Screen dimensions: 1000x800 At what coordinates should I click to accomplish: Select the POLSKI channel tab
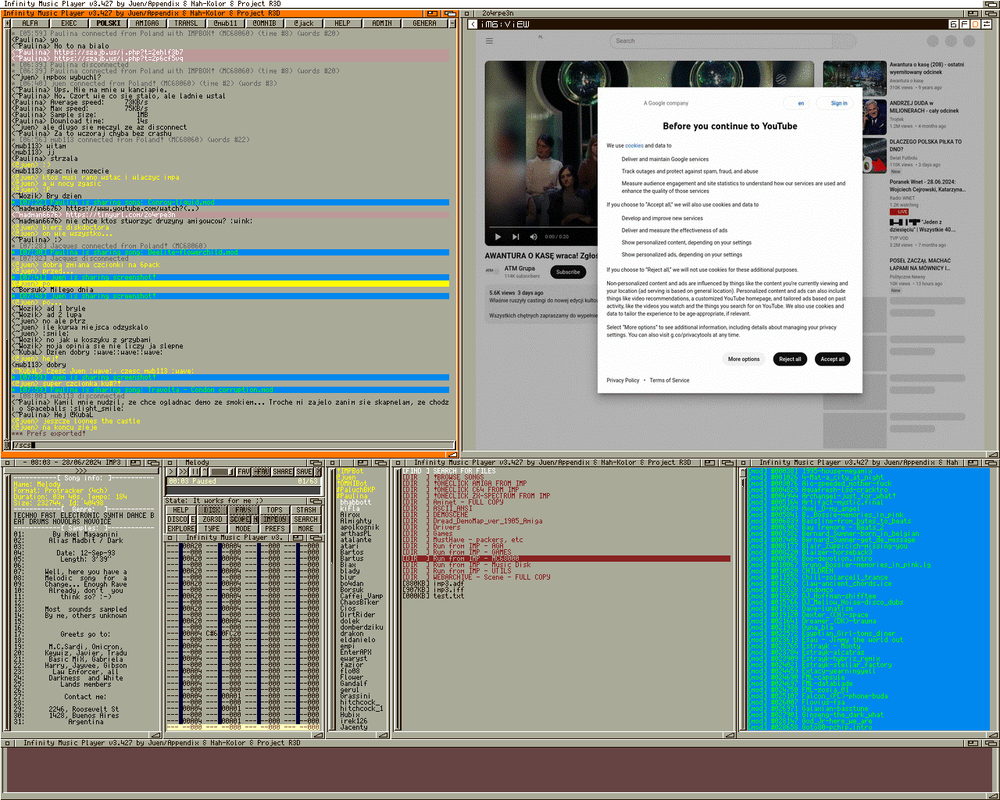pyautogui.click(x=108, y=23)
